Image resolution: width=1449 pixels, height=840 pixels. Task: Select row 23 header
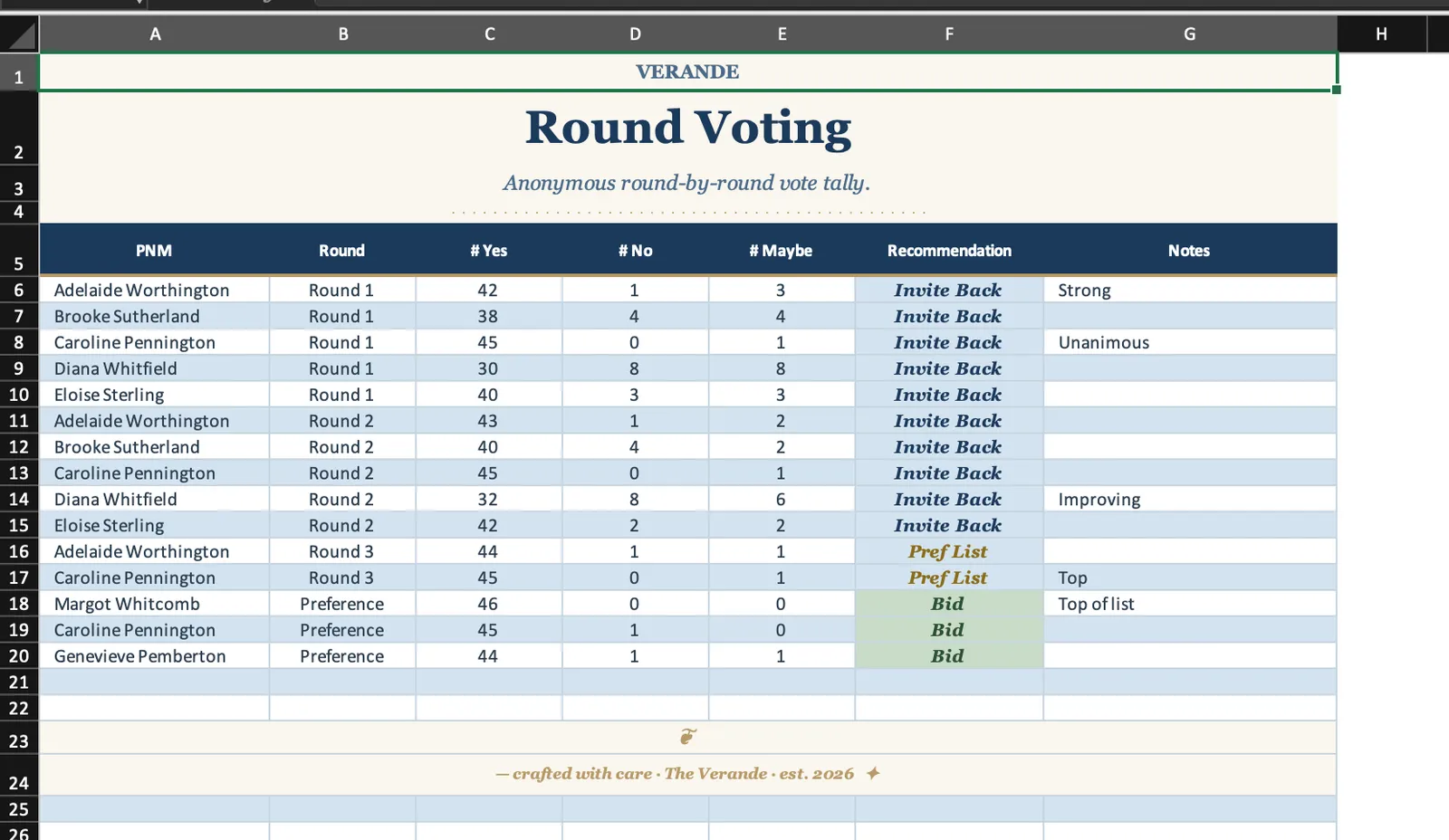(x=19, y=738)
